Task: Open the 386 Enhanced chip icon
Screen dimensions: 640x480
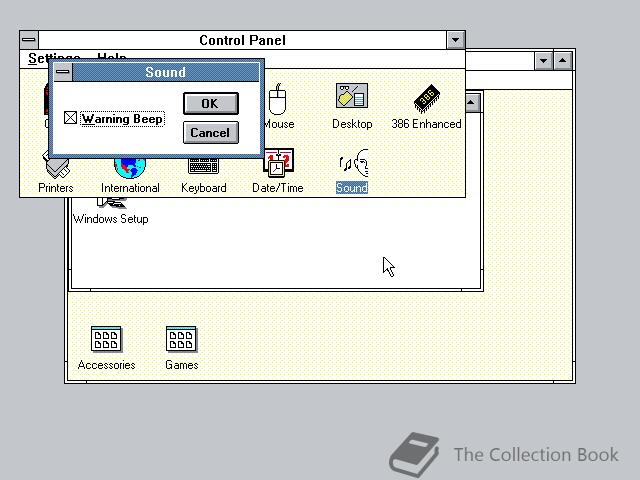Action: [x=427, y=98]
